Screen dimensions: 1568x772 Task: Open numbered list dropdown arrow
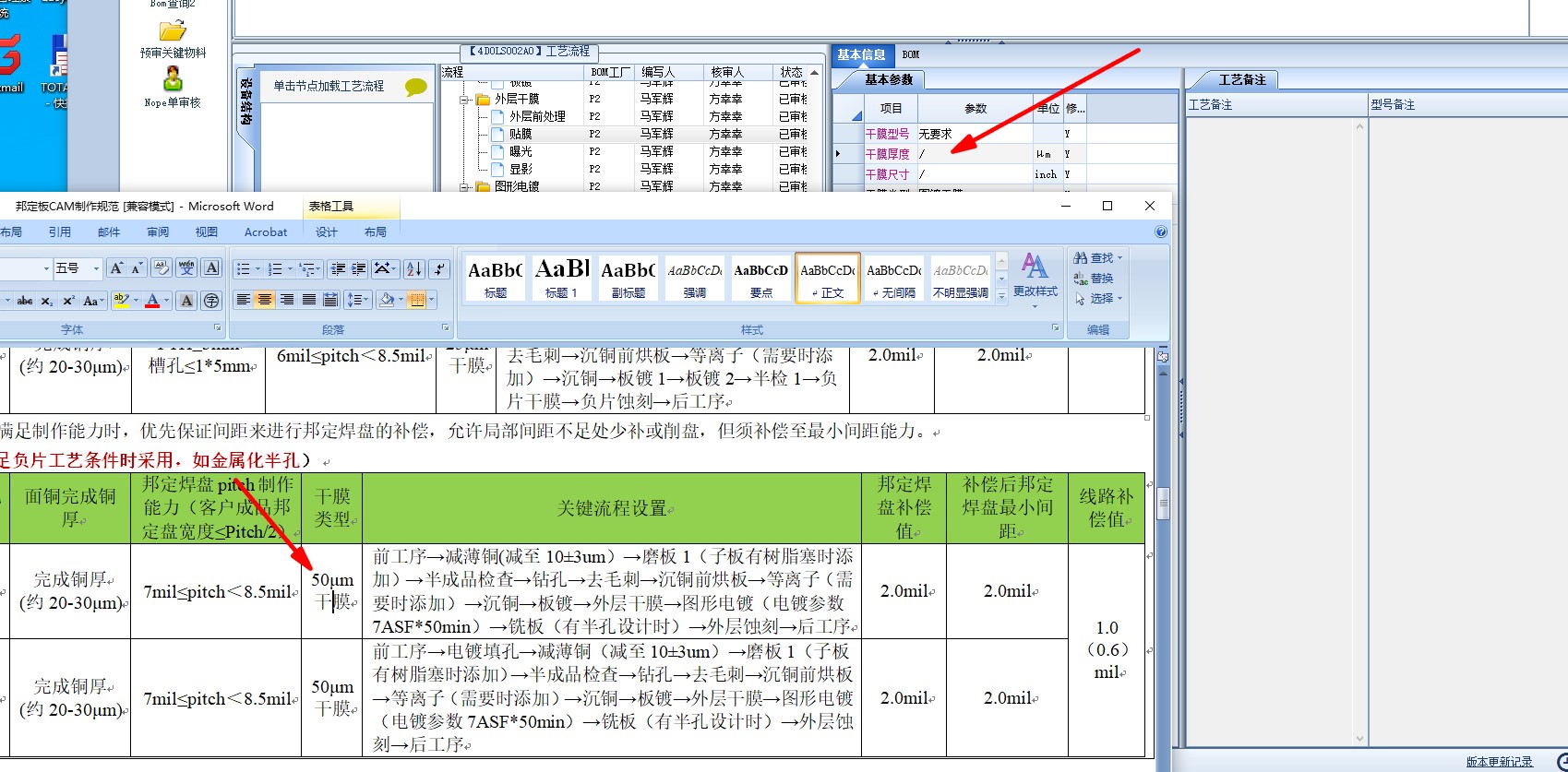point(289,268)
